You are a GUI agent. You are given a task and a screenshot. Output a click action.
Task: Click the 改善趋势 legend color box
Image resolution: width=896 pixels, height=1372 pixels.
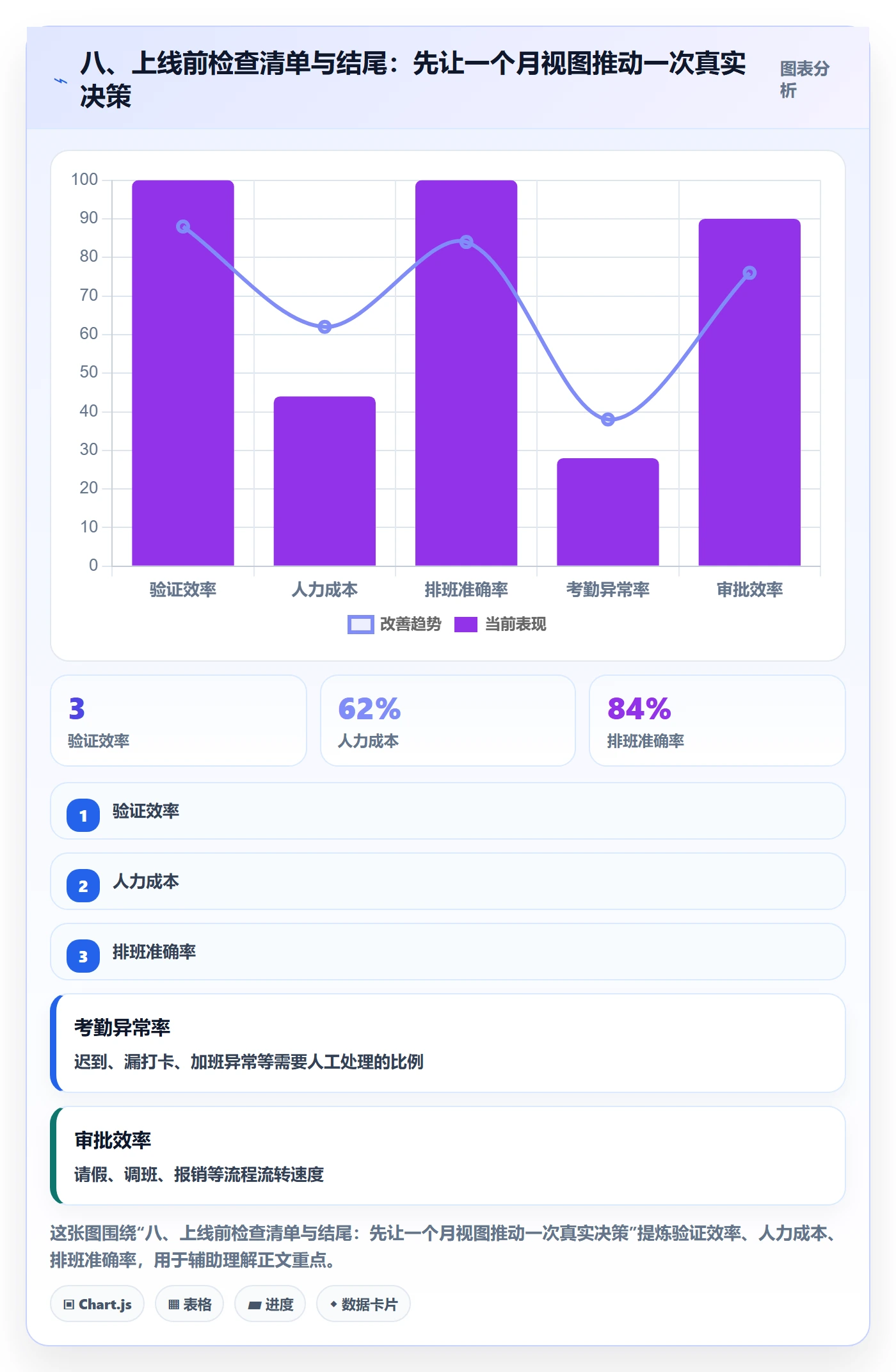[x=360, y=624]
